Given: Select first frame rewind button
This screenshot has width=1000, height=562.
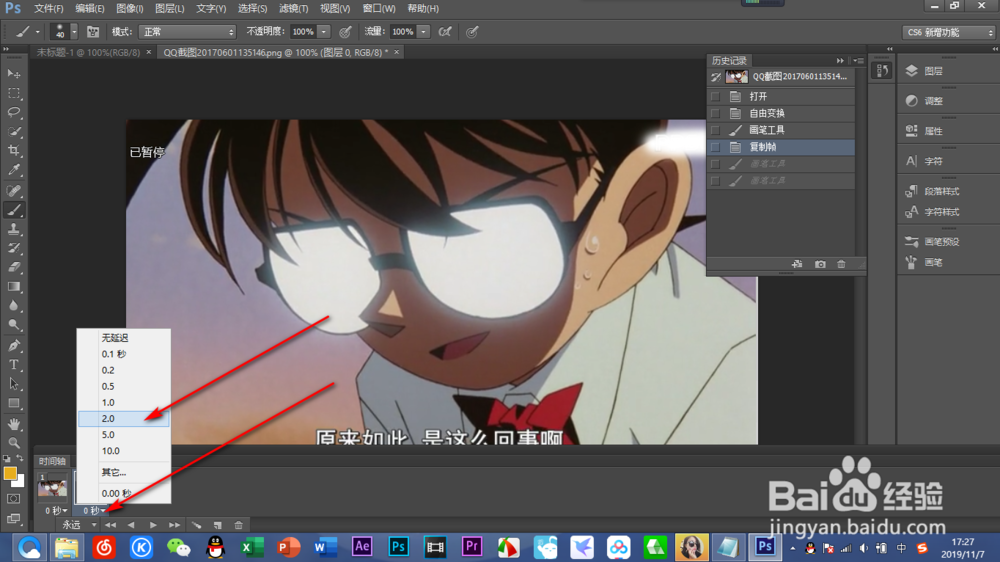Looking at the screenshot, I should click(110, 525).
